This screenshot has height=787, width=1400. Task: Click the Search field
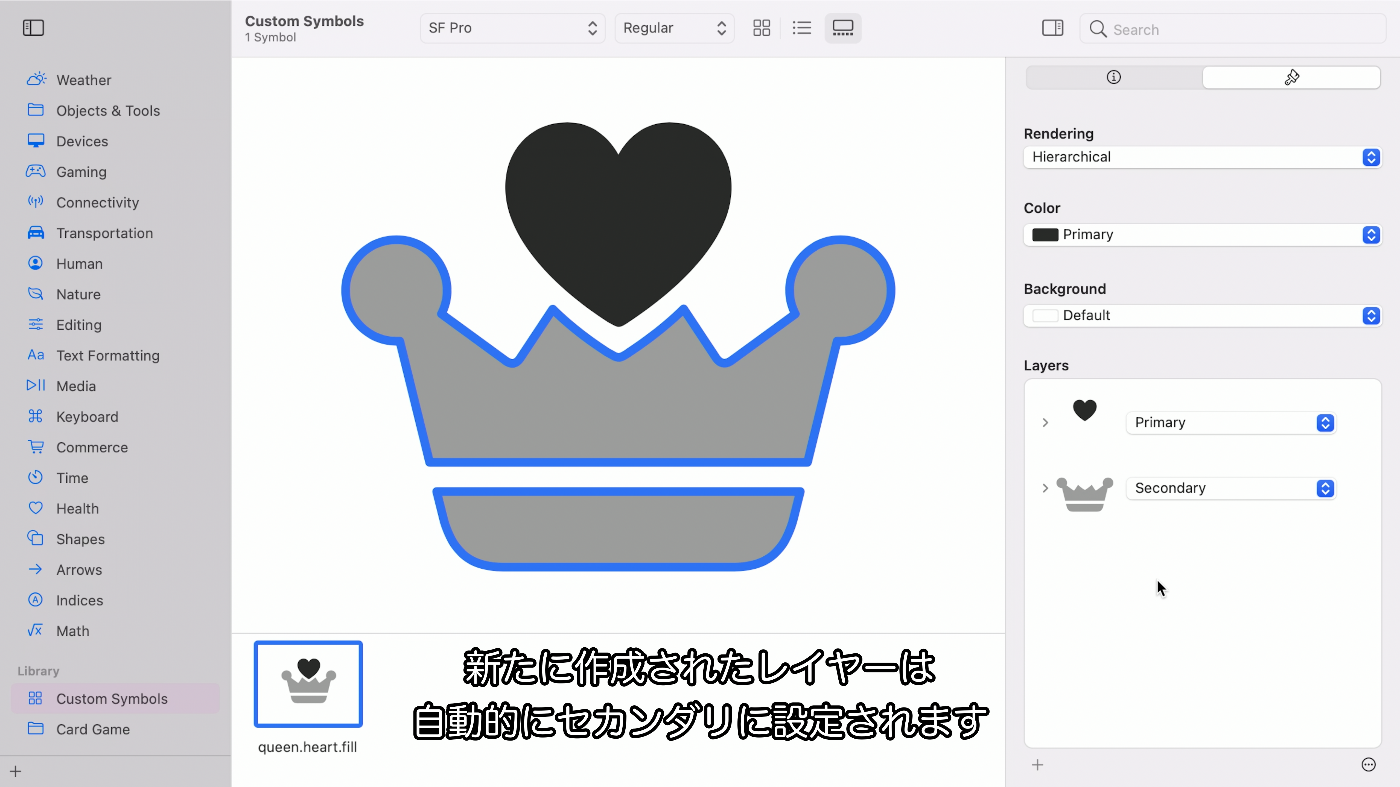click(x=1232, y=29)
